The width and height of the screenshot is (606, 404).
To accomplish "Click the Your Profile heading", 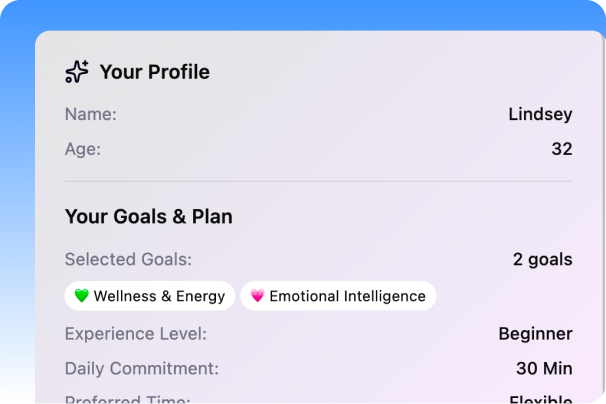I will coord(154,72).
